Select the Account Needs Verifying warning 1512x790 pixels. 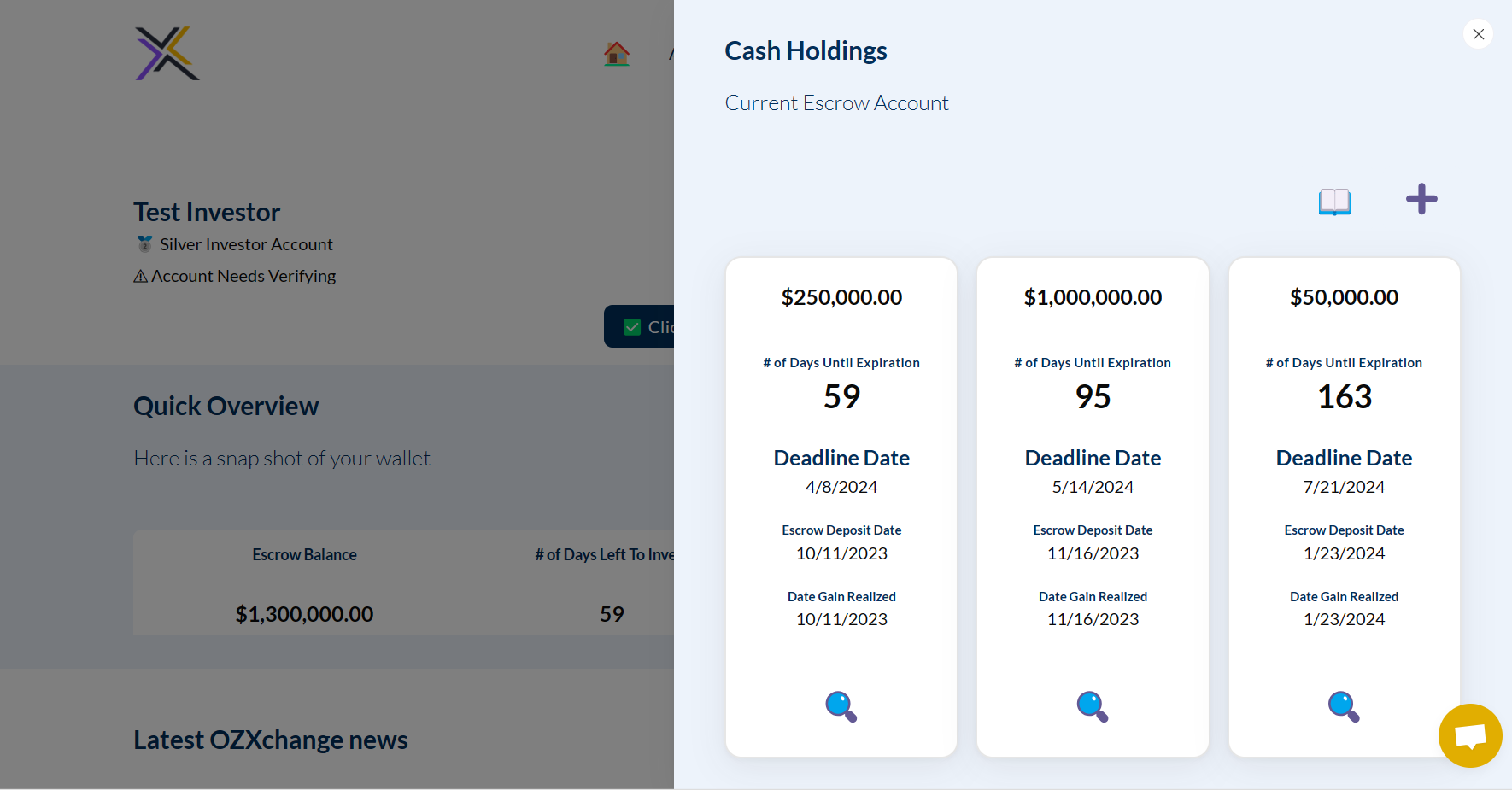(235, 276)
